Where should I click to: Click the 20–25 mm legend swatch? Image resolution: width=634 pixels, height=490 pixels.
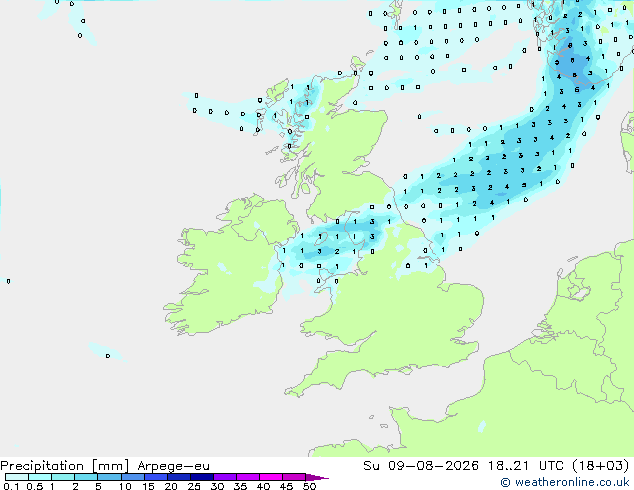click(178, 477)
